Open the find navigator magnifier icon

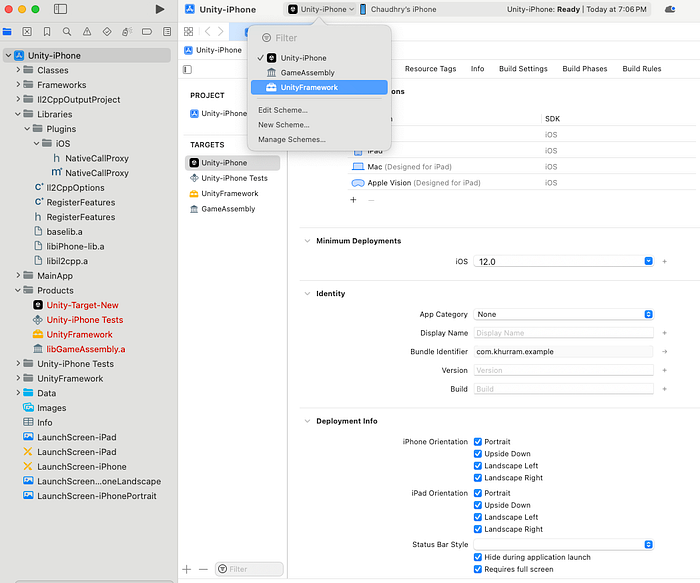pyautogui.click(x=67, y=32)
